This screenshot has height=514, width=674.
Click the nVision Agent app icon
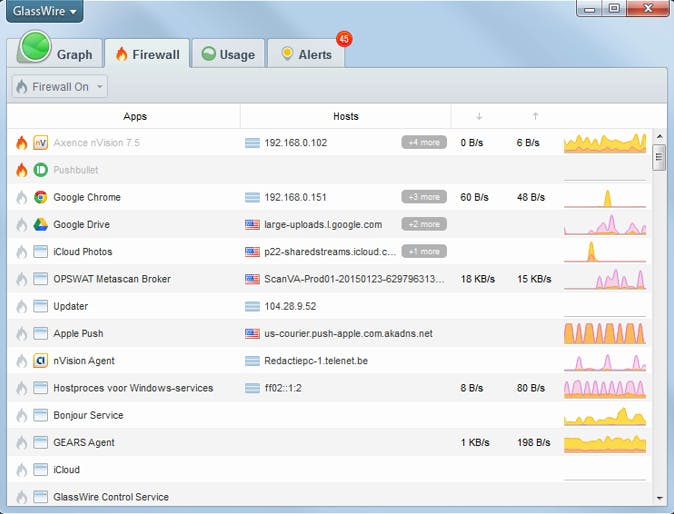40,361
